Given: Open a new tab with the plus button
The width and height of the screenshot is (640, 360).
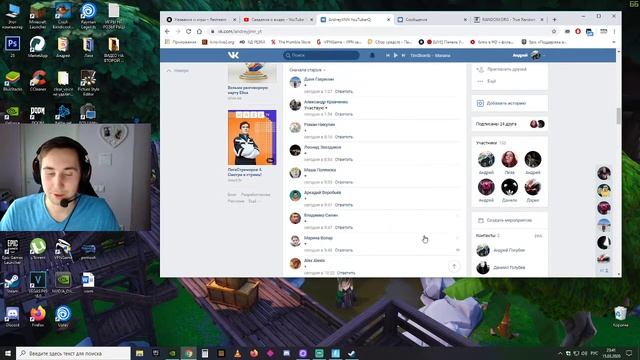Looking at the screenshot, I should [x=554, y=20].
